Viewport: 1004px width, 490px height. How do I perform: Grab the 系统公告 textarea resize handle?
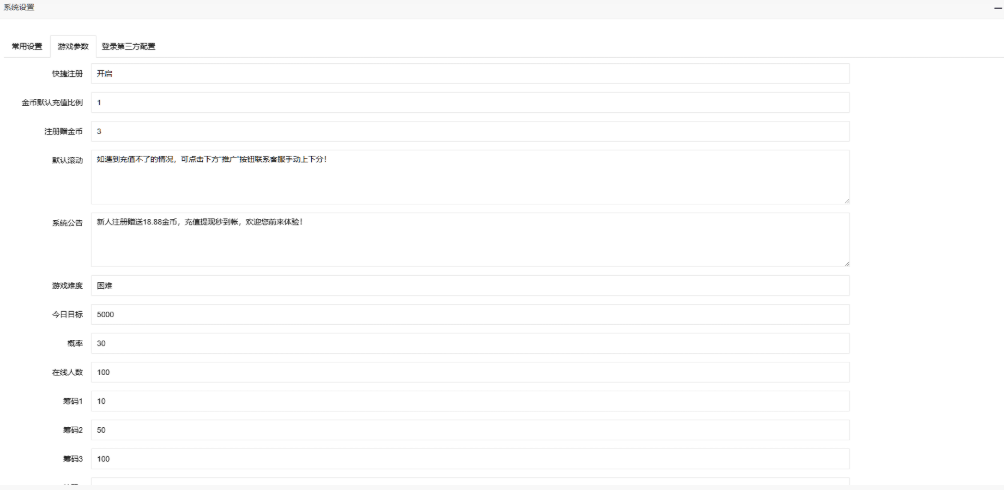pos(846,263)
